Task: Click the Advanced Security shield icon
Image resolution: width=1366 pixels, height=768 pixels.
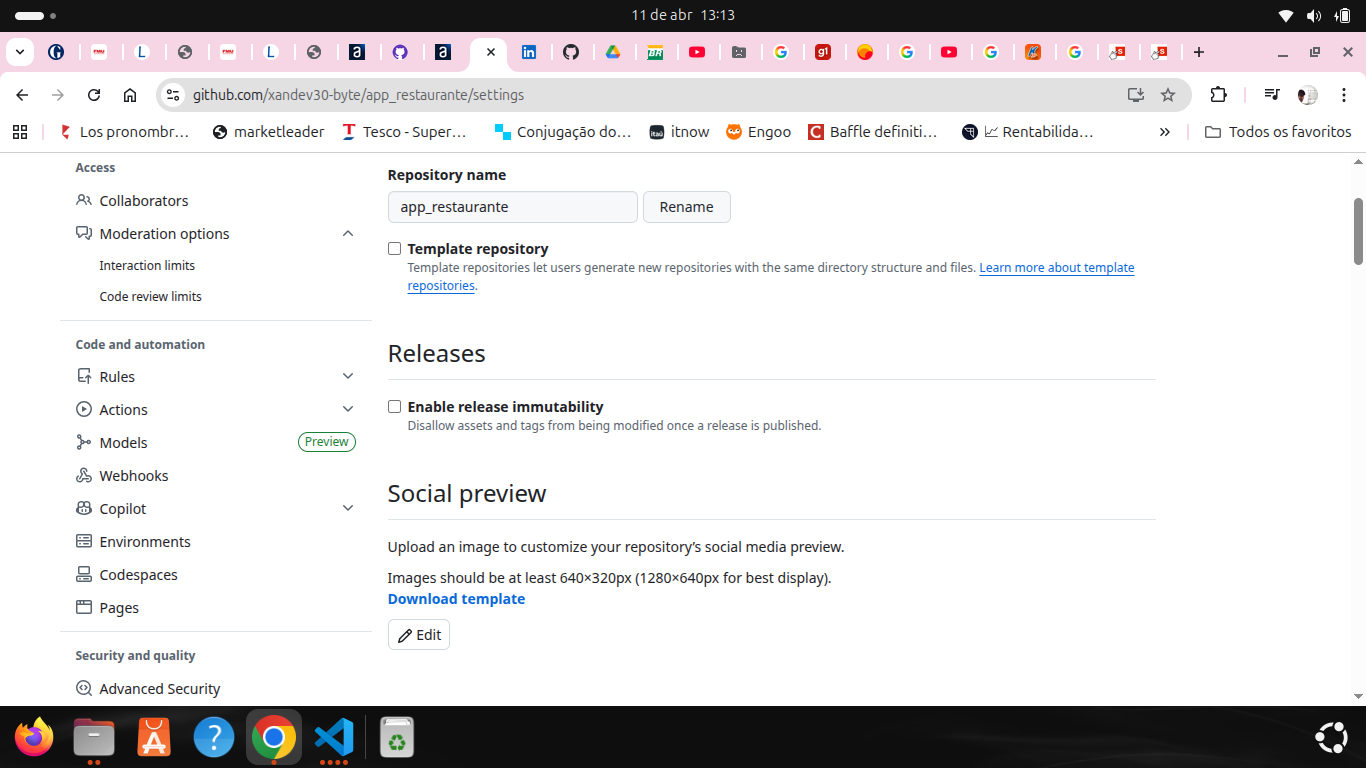Action: click(x=84, y=688)
